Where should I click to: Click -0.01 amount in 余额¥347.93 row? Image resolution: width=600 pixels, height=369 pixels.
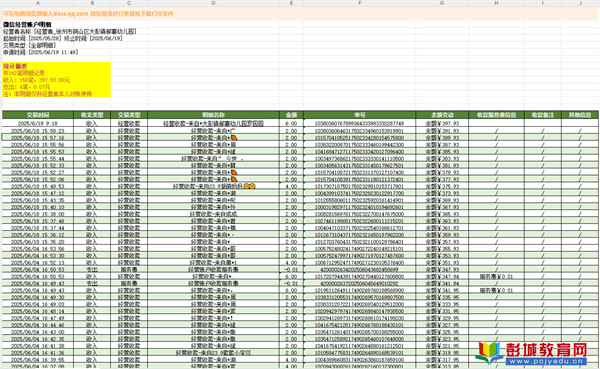tap(291, 269)
